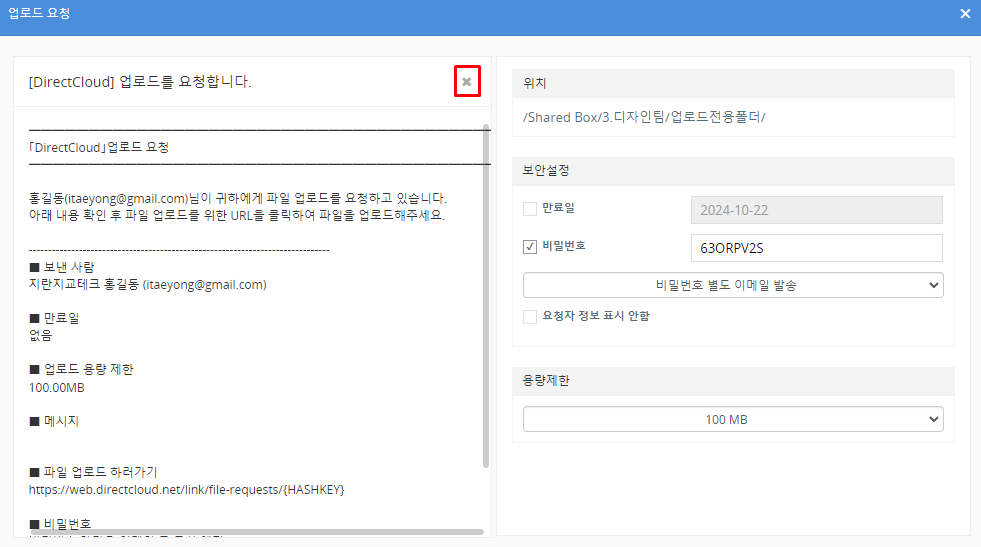Click the expiration date field 2024-10-22
This screenshot has width=981, height=547.
pos(816,210)
